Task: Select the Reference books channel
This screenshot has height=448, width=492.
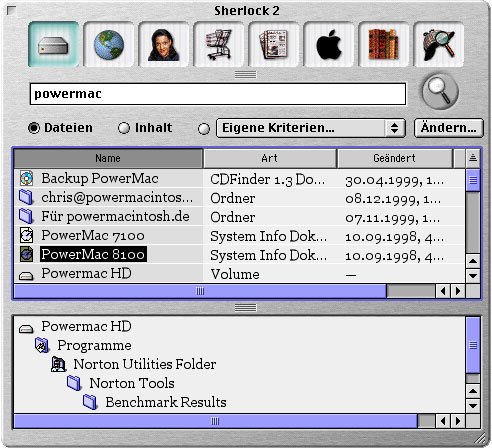Action: click(384, 44)
